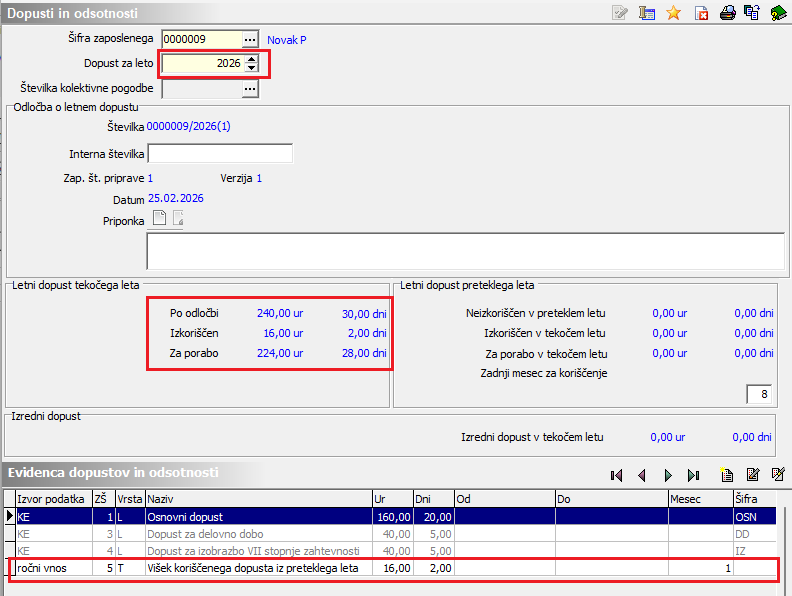
Task: Click the edit record pencil icon
Action: click(x=752, y=475)
